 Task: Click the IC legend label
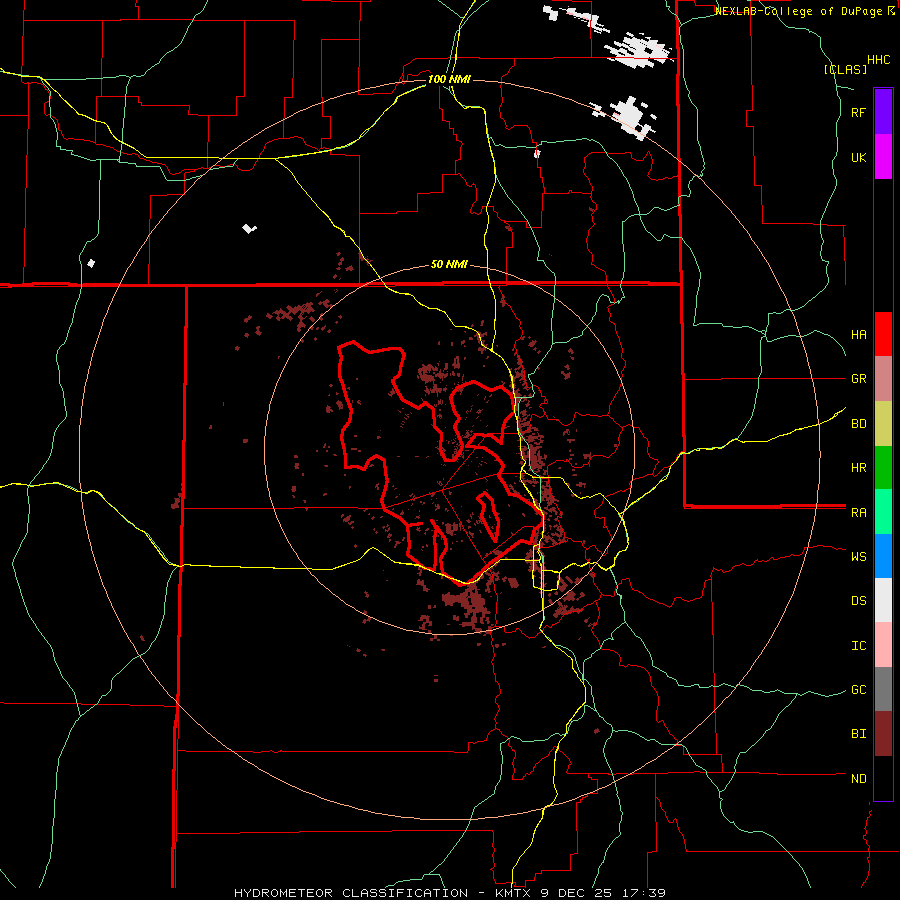coord(858,646)
